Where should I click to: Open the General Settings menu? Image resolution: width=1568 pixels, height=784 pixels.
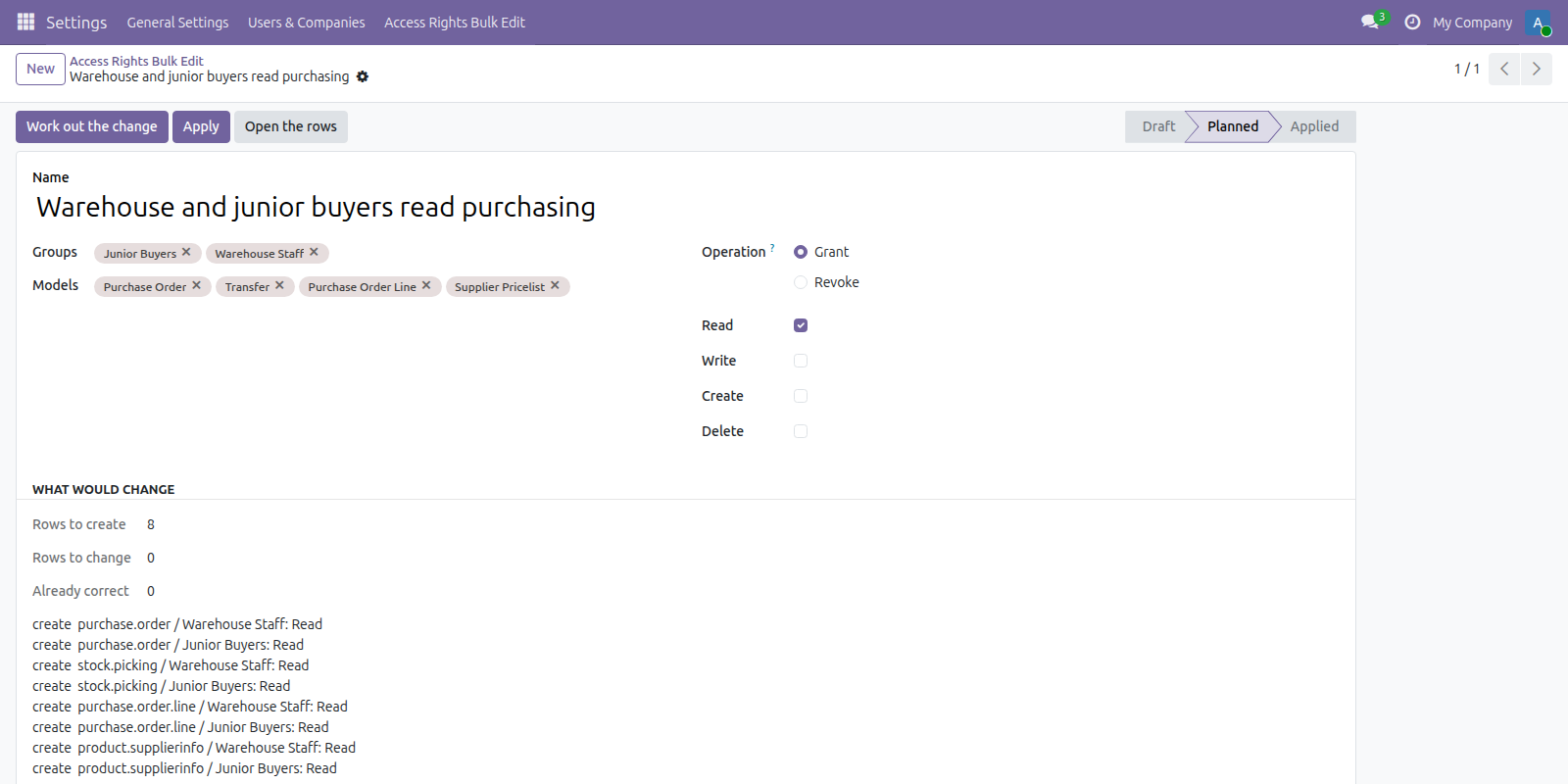pyautogui.click(x=177, y=23)
